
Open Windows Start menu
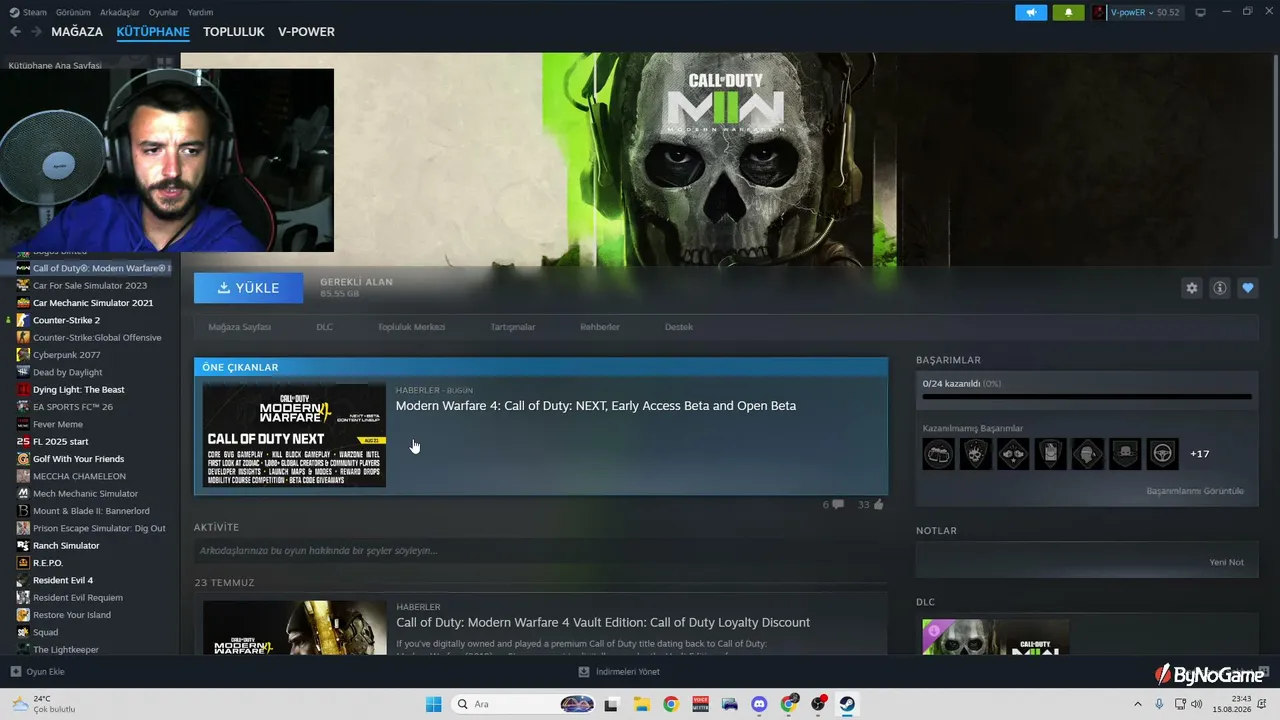[434, 704]
